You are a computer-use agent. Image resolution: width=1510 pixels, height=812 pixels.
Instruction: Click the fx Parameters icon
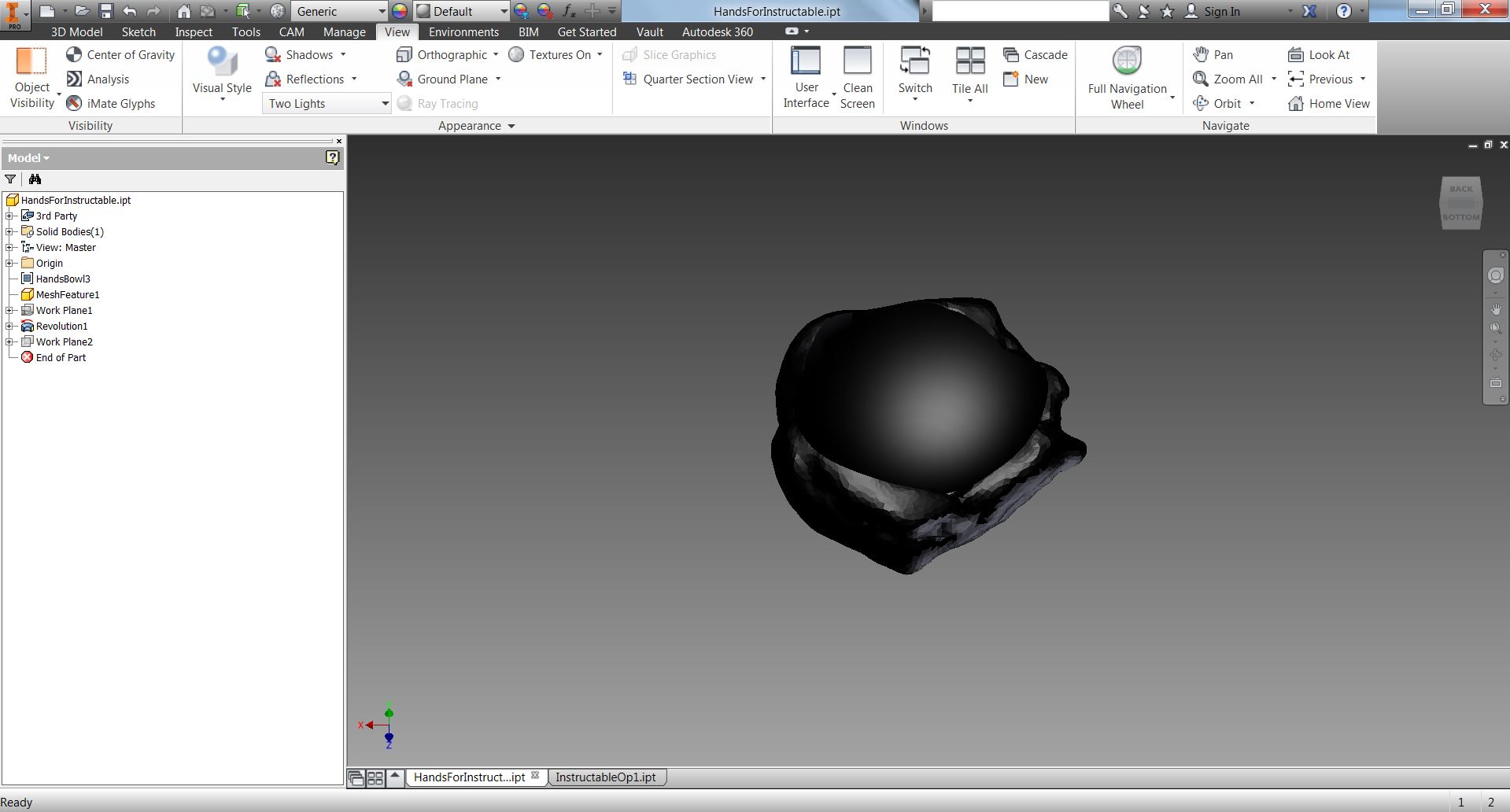569,11
